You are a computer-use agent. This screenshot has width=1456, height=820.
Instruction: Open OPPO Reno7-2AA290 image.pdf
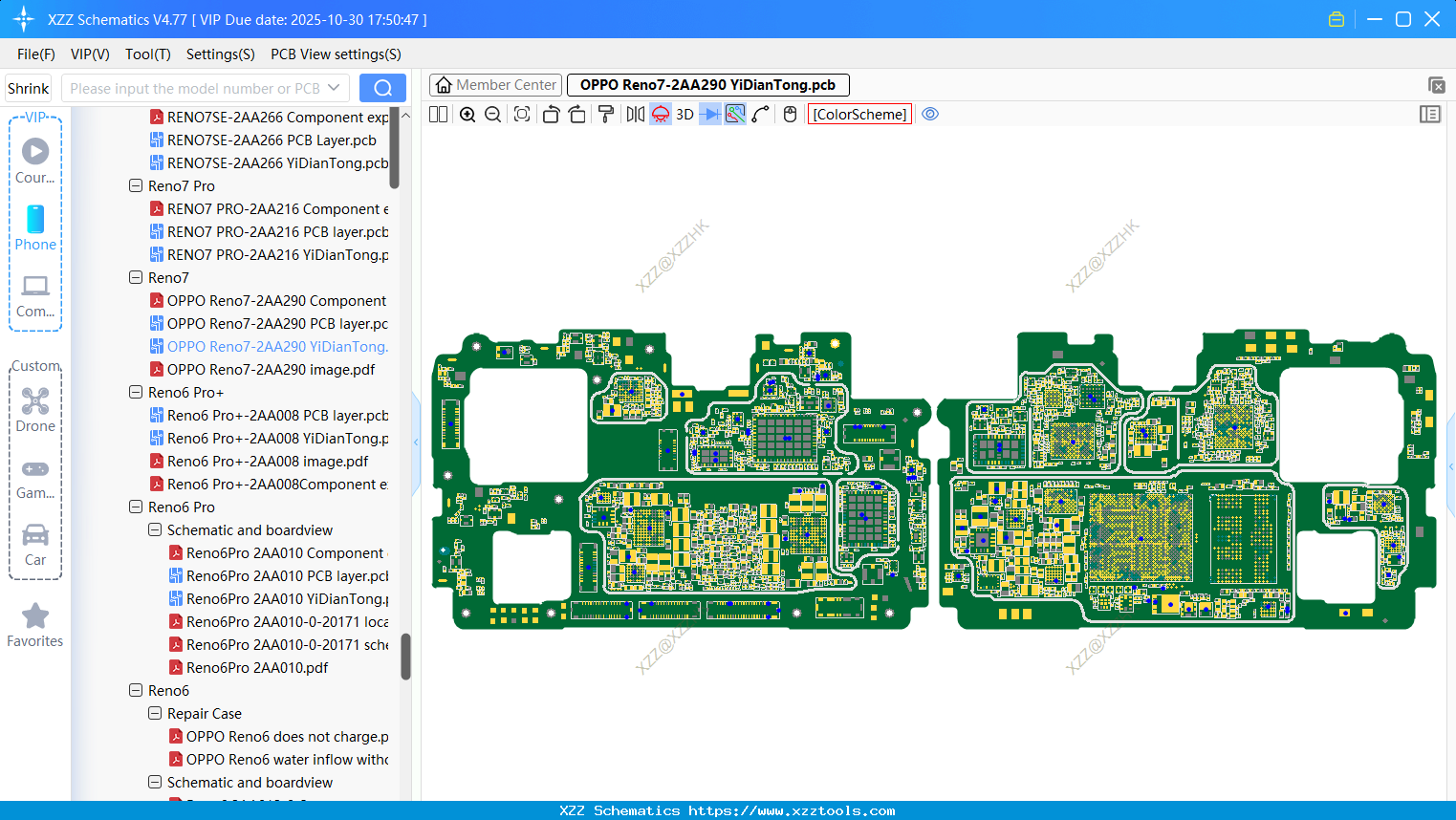(x=262, y=369)
